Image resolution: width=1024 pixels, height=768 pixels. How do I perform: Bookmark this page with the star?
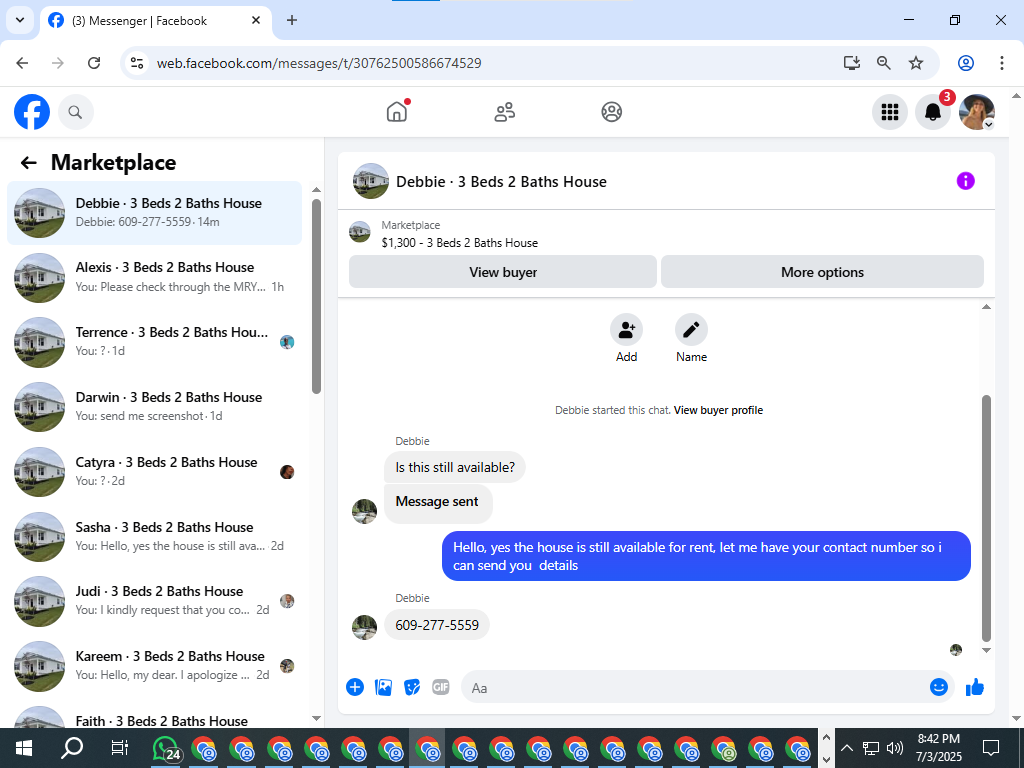tap(916, 63)
